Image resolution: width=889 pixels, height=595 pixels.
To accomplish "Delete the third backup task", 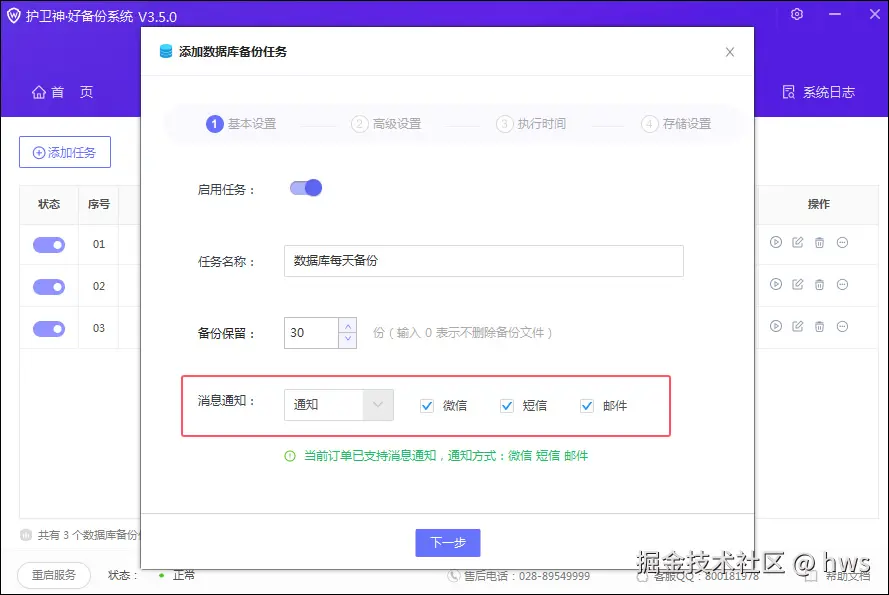I will [x=819, y=326].
